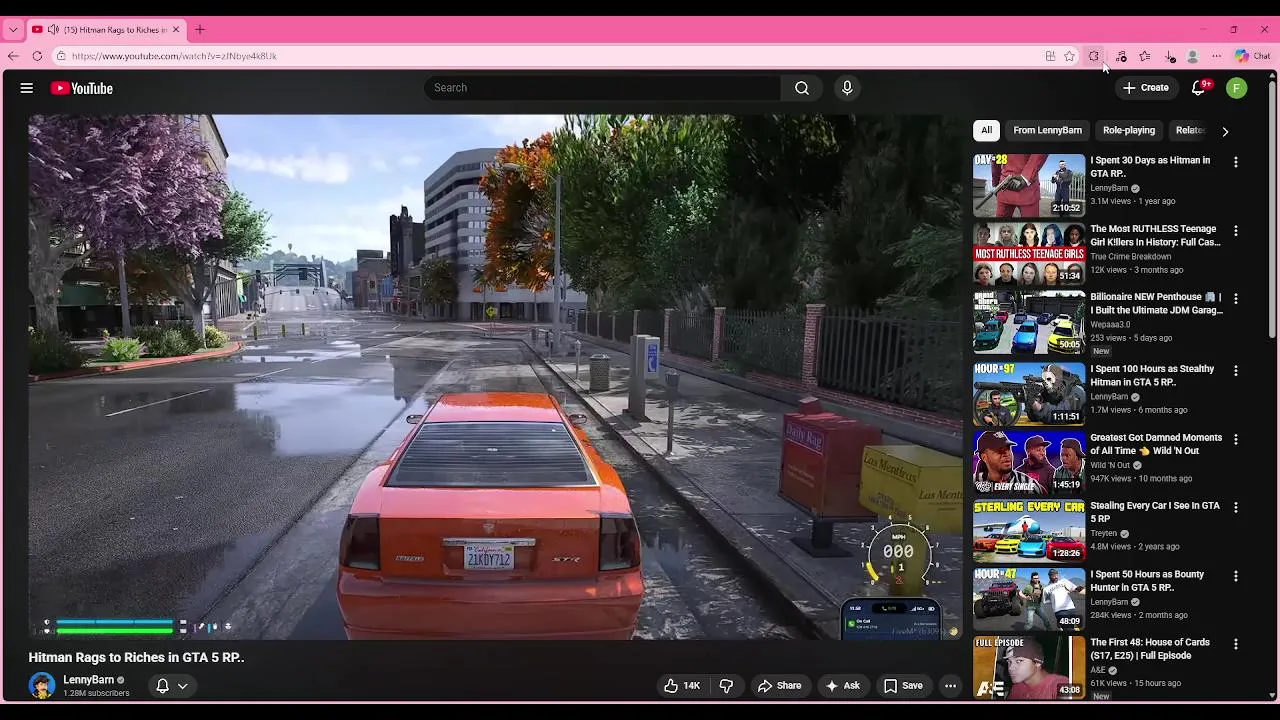Open the YouTube hamburger guide menu
Viewport: 1280px width, 720px height.
click(27, 88)
